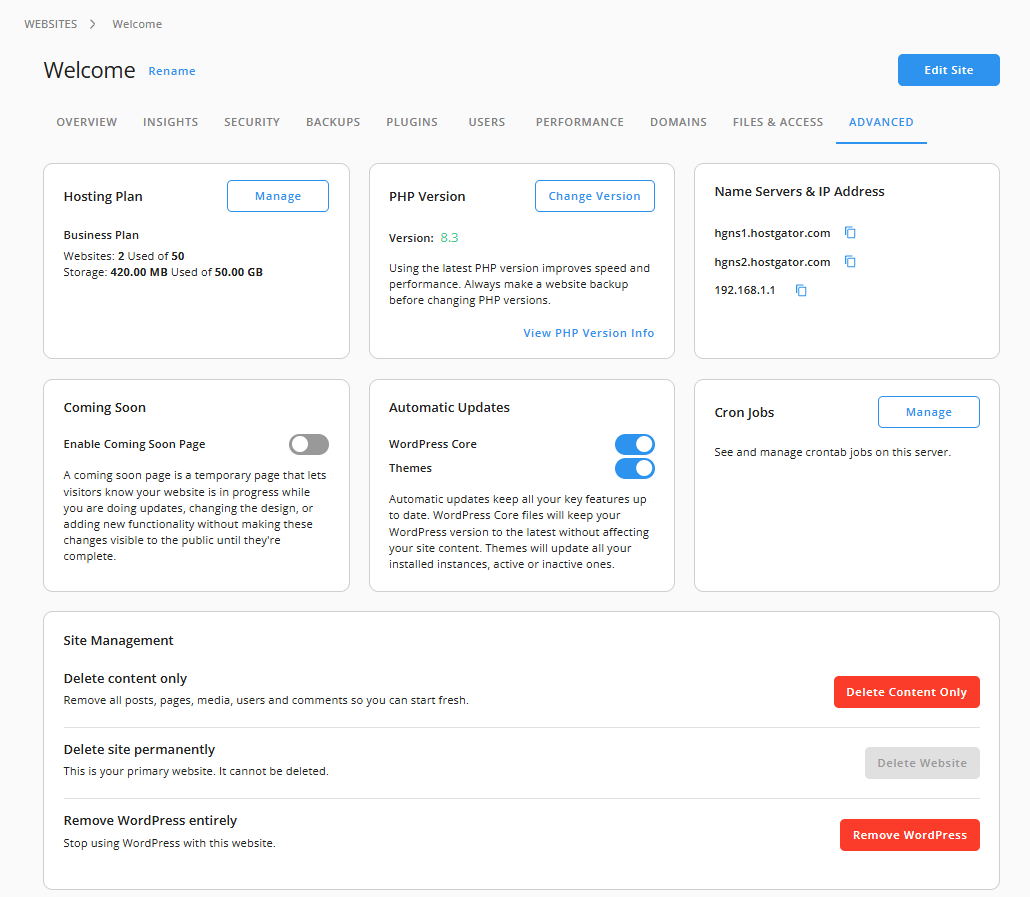
Task: Open the Backups tab
Action: (333, 122)
